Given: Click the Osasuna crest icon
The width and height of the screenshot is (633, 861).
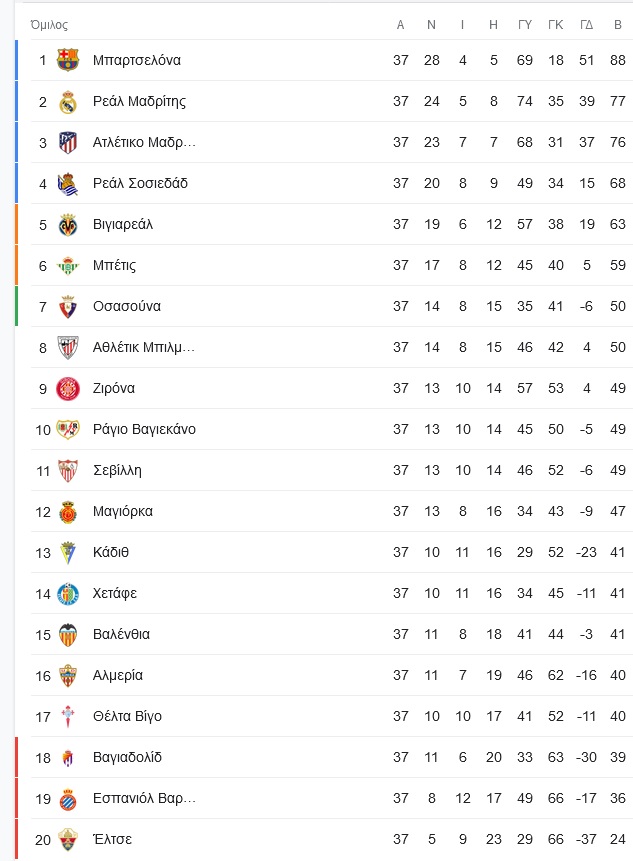Looking at the screenshot, I should tap(68, 306).
